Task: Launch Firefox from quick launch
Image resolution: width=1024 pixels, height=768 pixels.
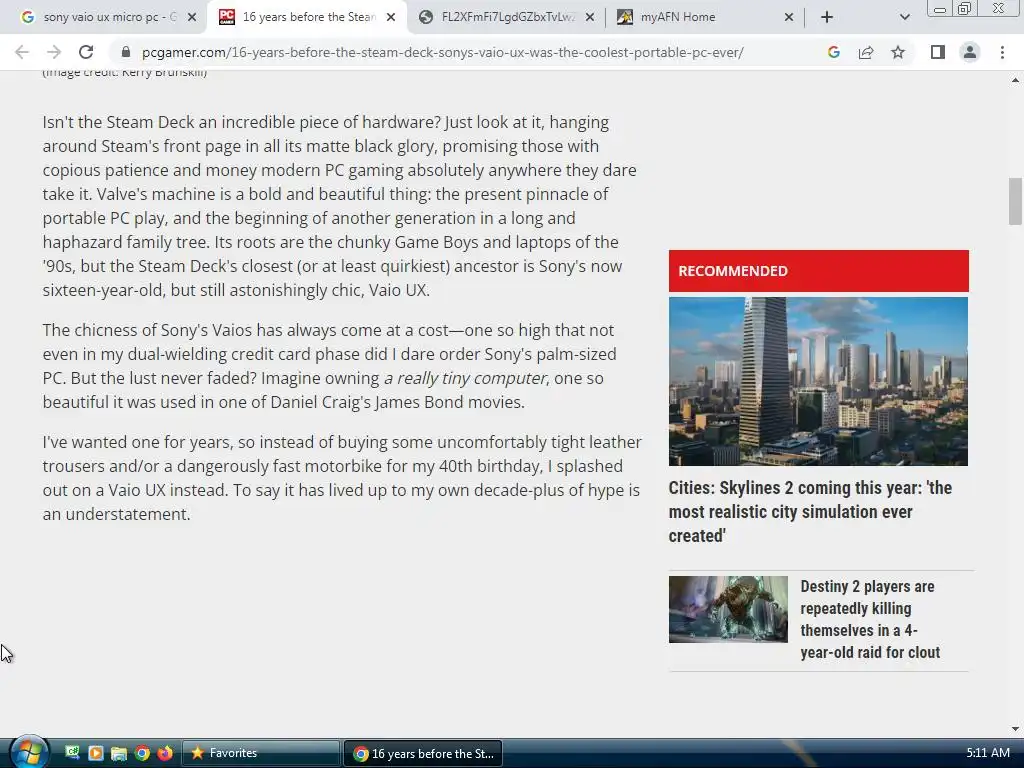Action: point(165,753)
